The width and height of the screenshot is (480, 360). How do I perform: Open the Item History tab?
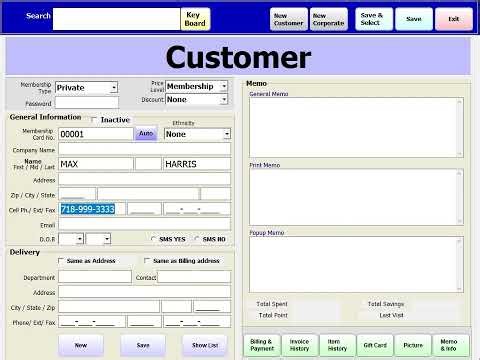pos(337,345)
